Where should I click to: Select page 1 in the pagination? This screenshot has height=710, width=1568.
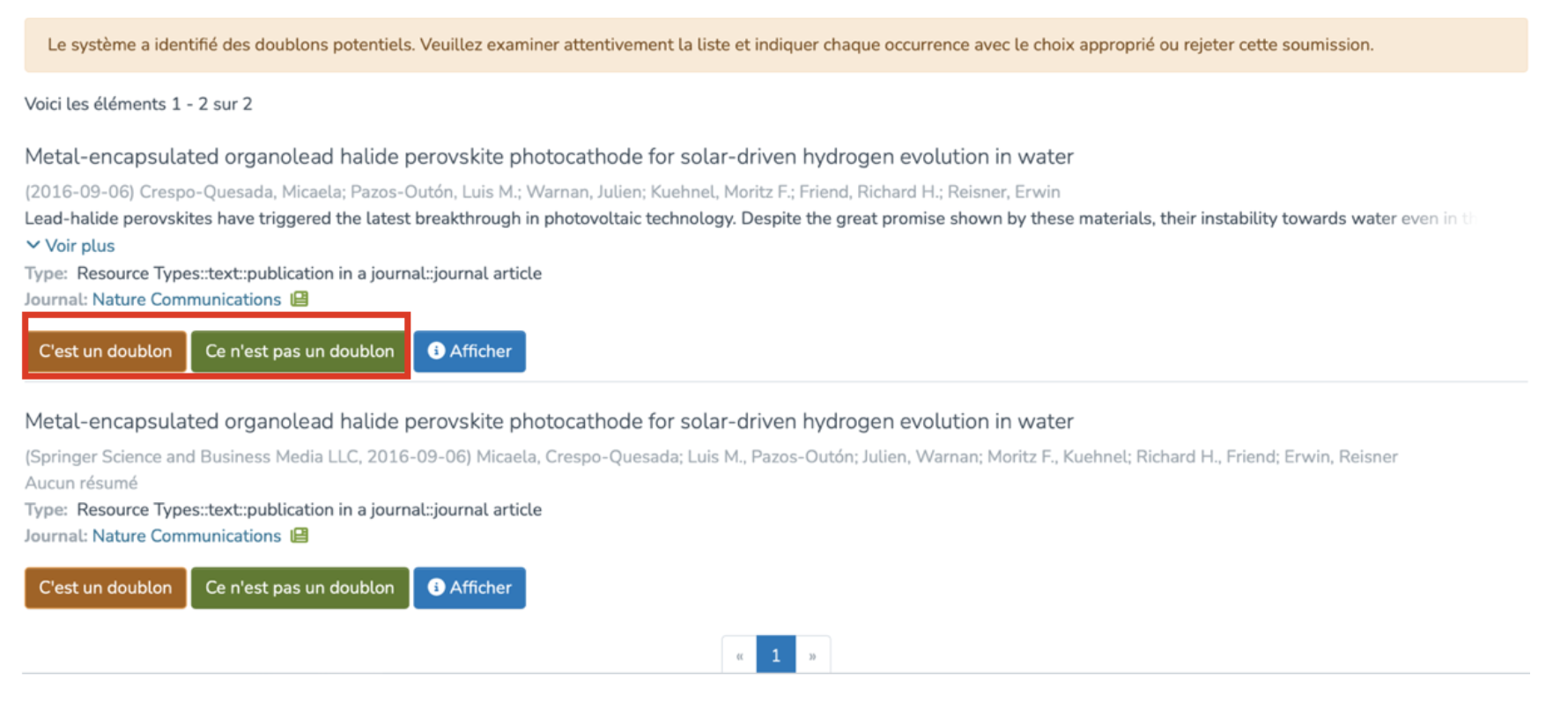coord(775,655)
